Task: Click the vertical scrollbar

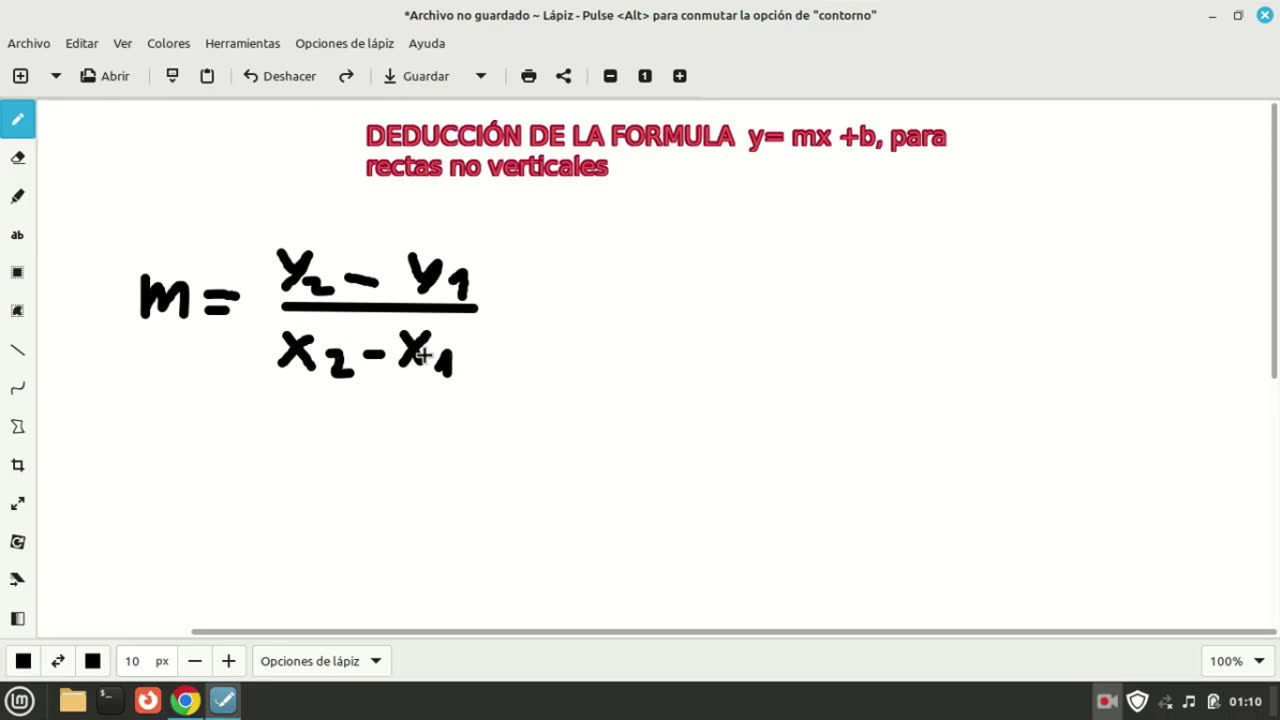Action: pyautogui.click(x=1274, y=240)
